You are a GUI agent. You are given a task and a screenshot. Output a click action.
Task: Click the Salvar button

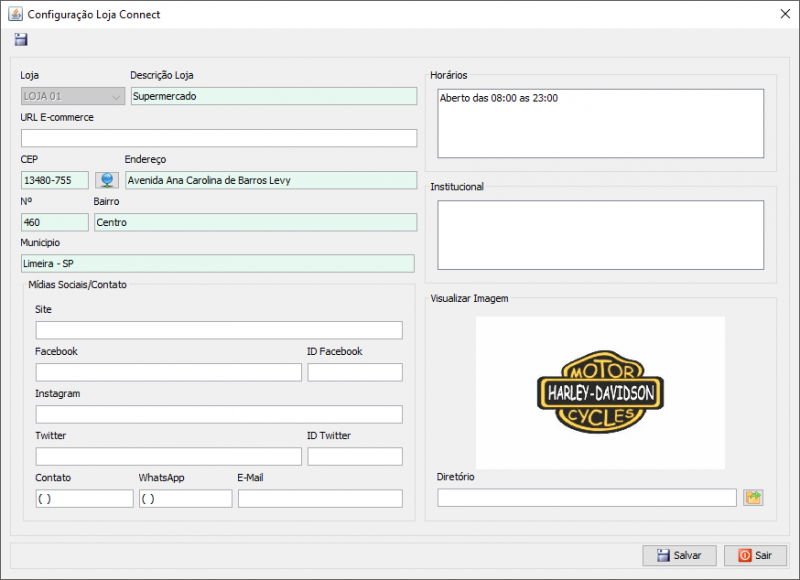(680, 556)
